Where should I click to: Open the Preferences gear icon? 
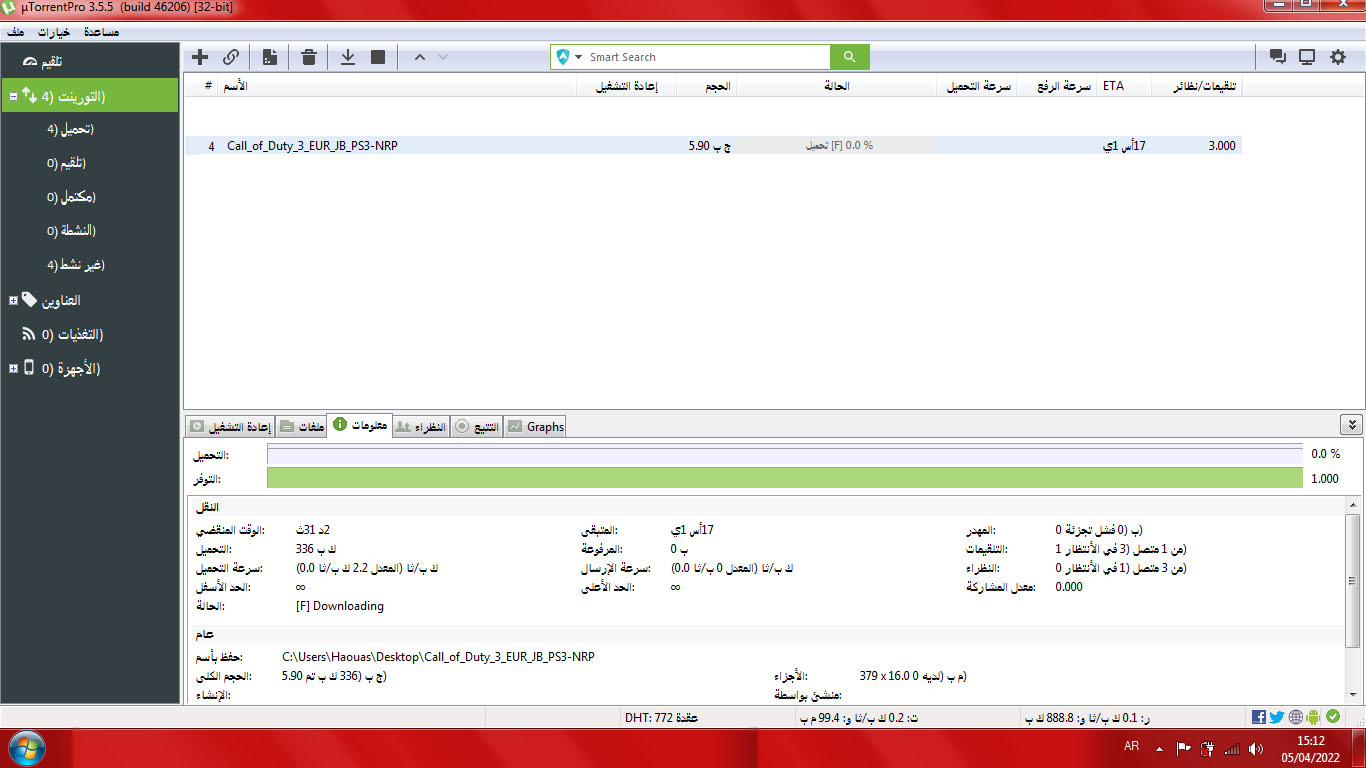[1338, 57]
